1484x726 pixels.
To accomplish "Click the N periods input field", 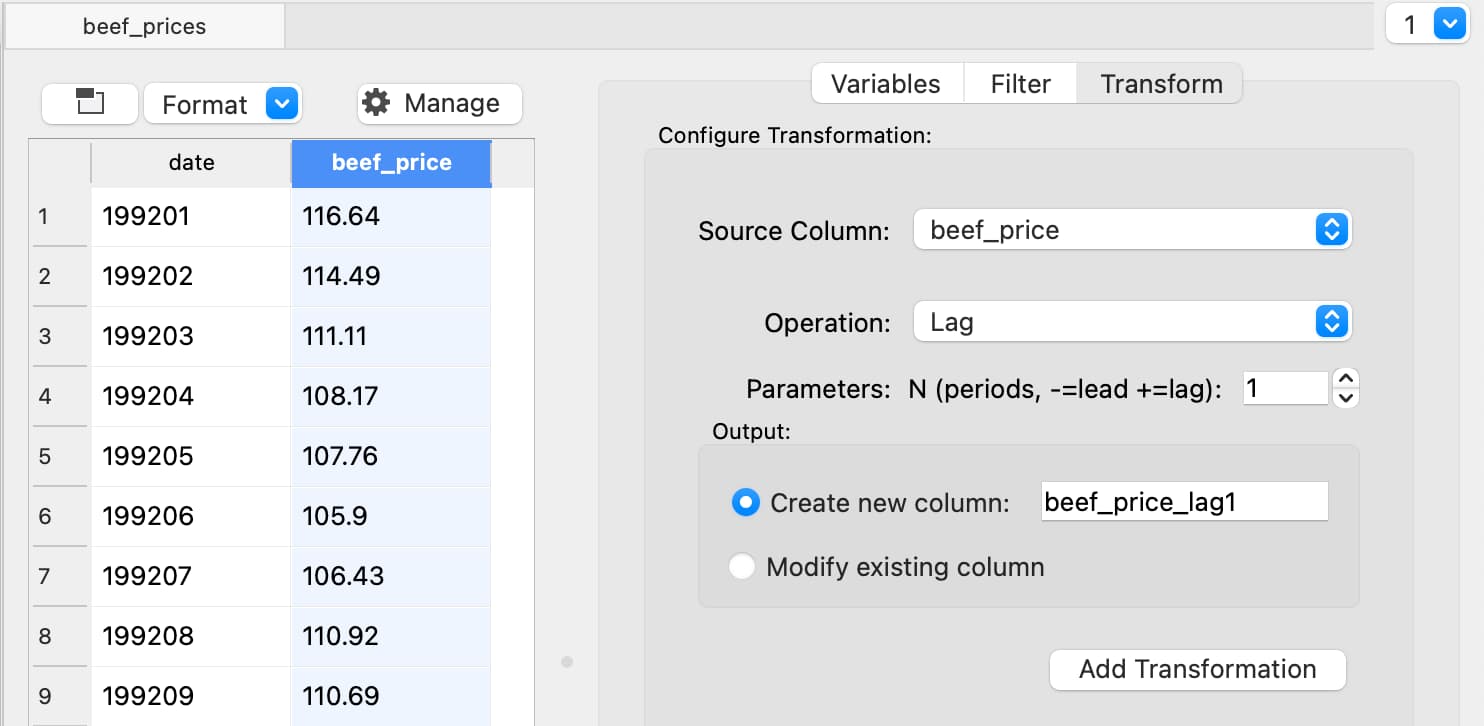I will pyautogui.click(x=1284, y=388).
